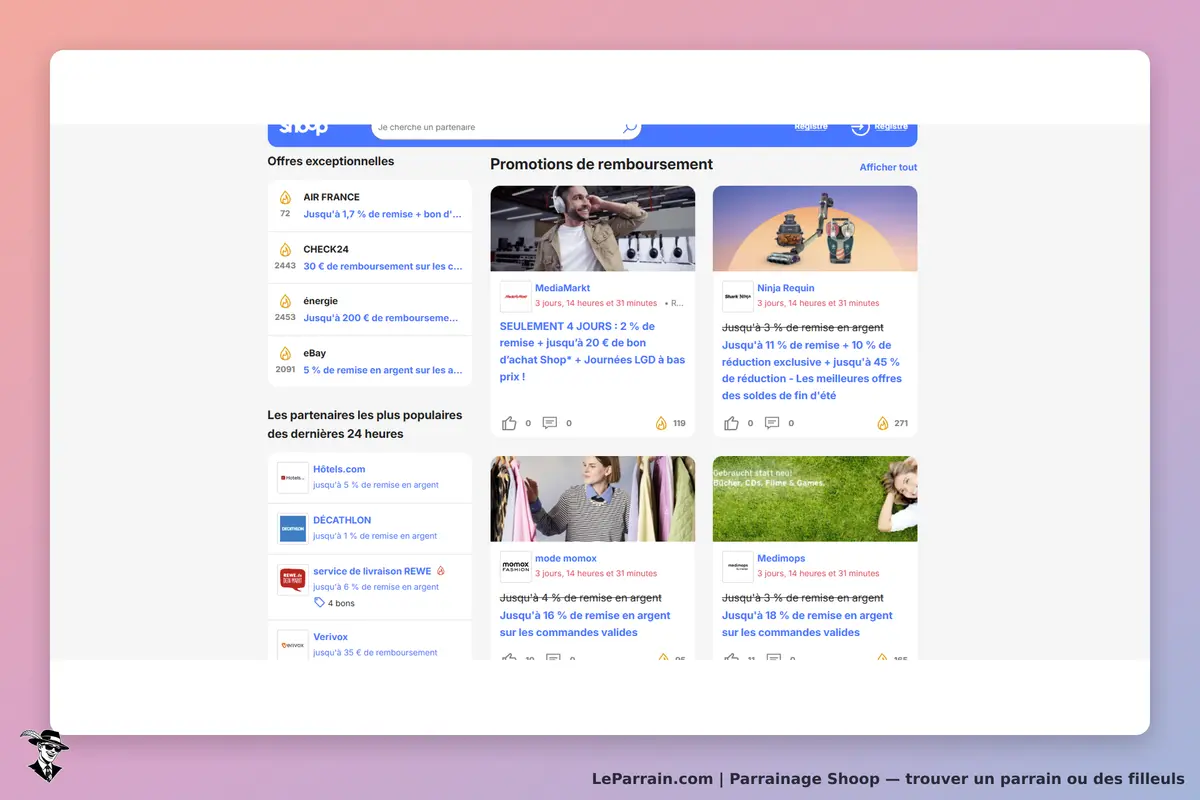Click the Medimops store name
Image resolution: width=1200 pixels, height=800 pixels.
tap(781, 559)
